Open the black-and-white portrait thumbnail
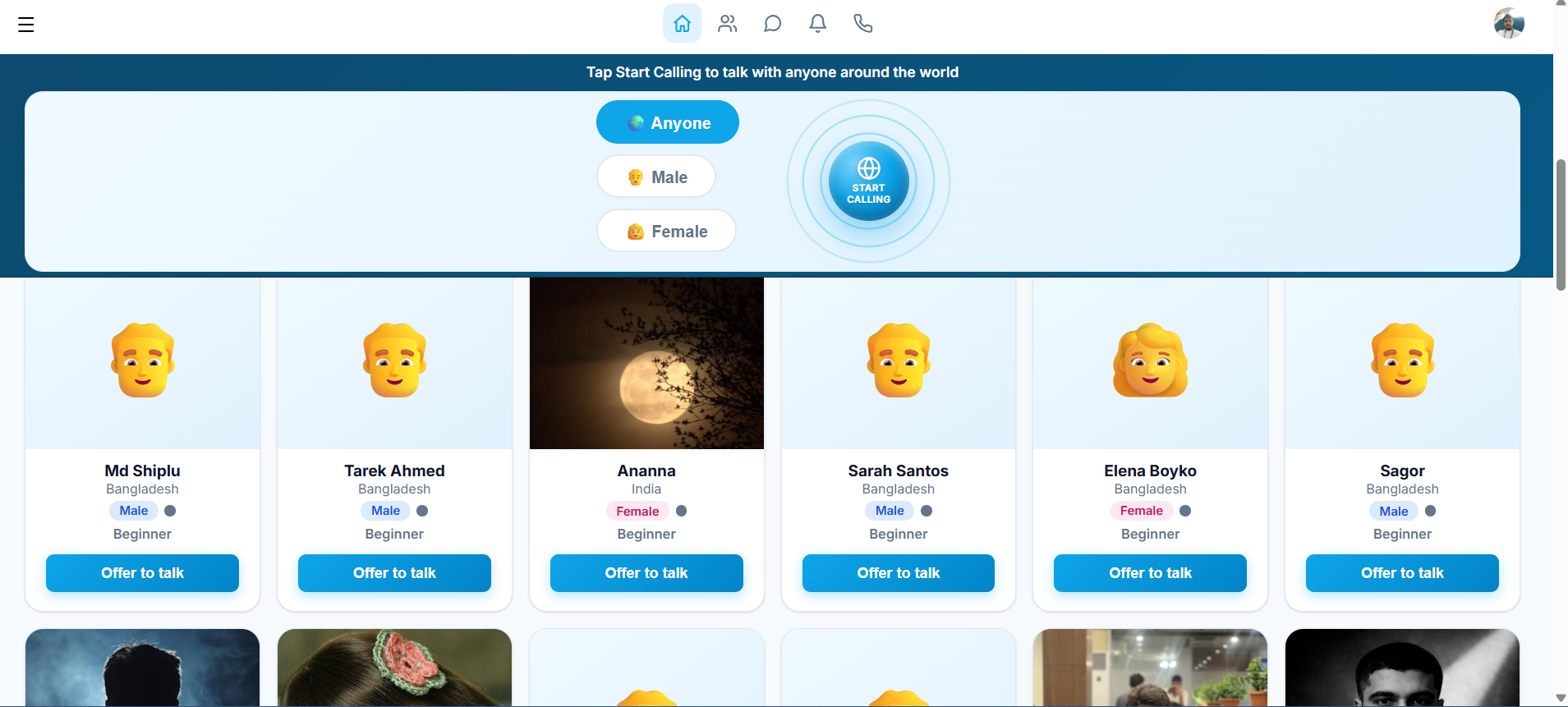 pyautogui.click(x=1402, y=668)
